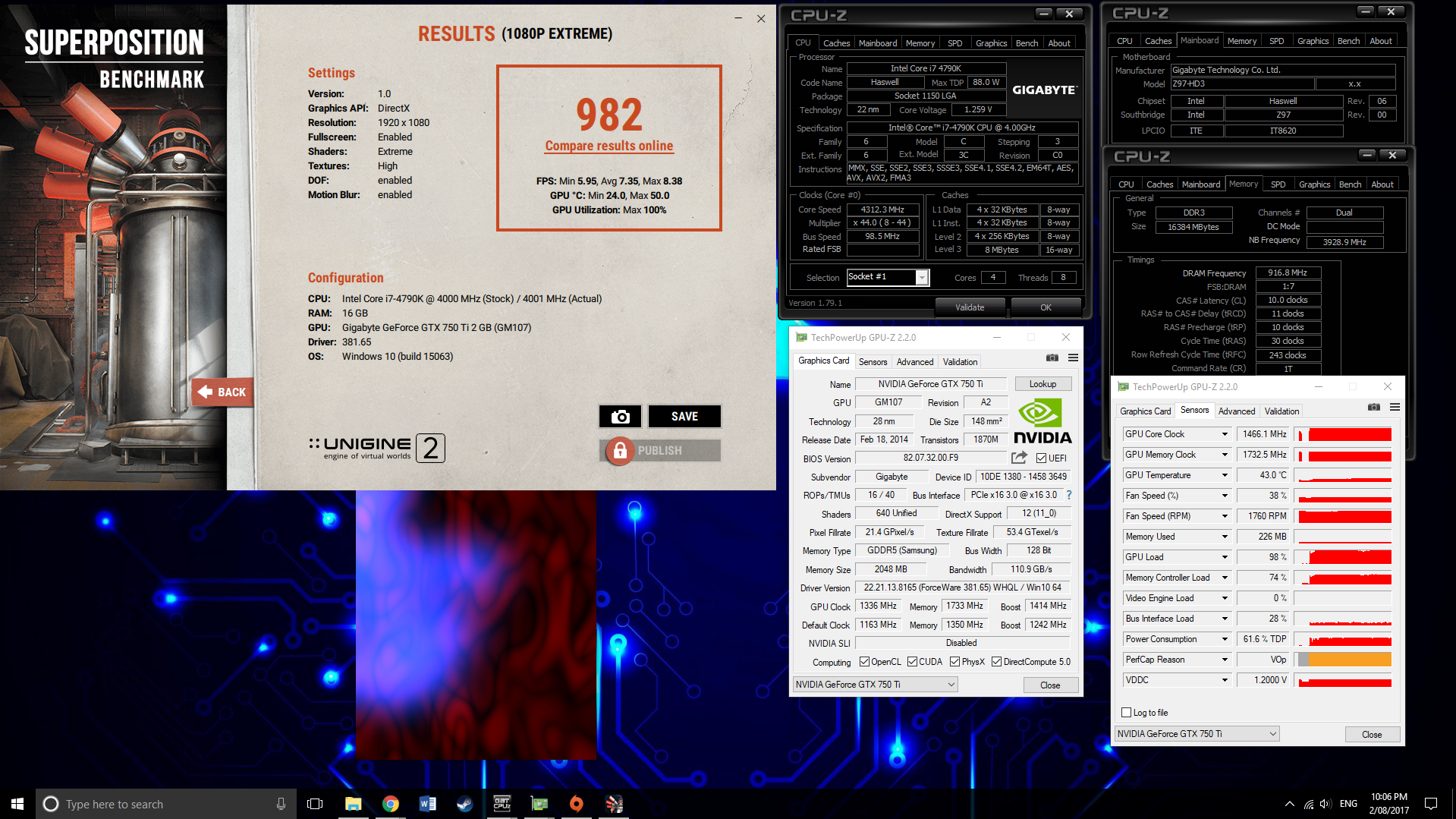
Task: Click the CPU-Z taskbar icon
Action: point(502,804)
